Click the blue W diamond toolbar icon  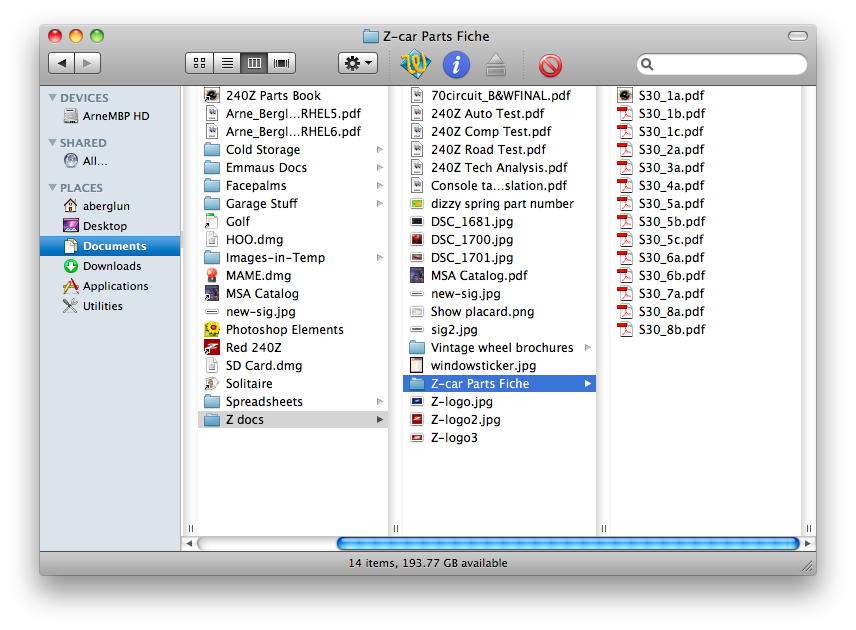pyautogui.click(x=415, y=64)
